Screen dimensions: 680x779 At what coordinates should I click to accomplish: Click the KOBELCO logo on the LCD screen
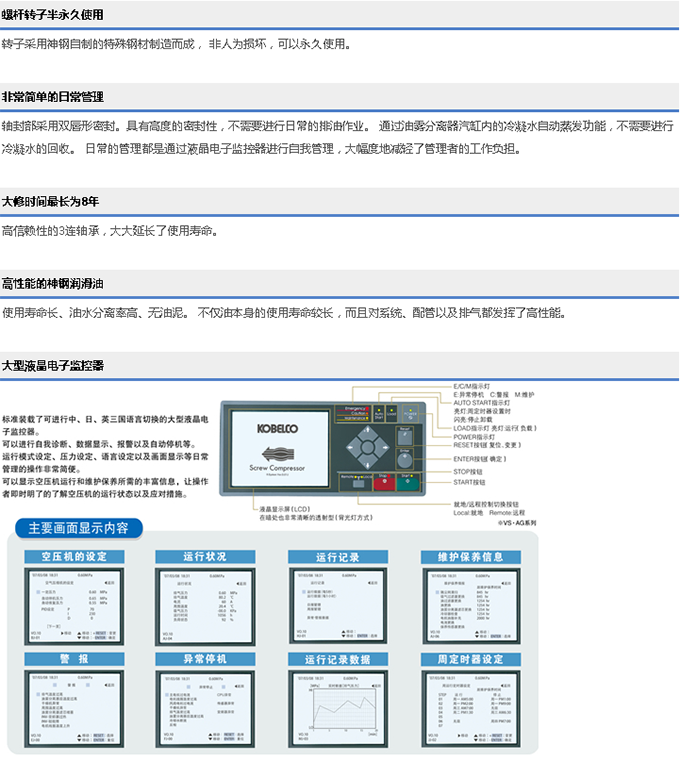(x=278, y=429)
